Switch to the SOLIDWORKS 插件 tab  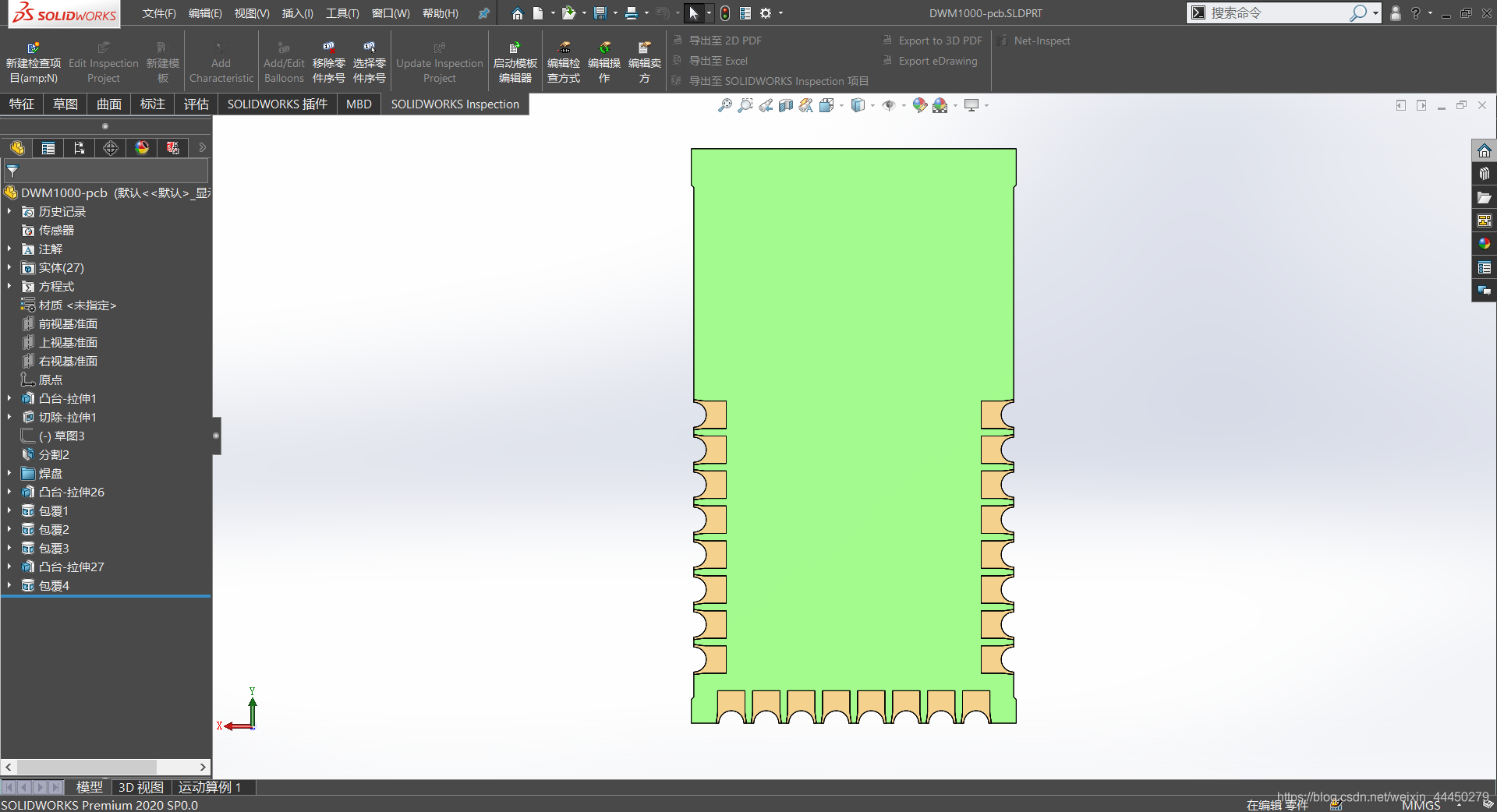278,104
